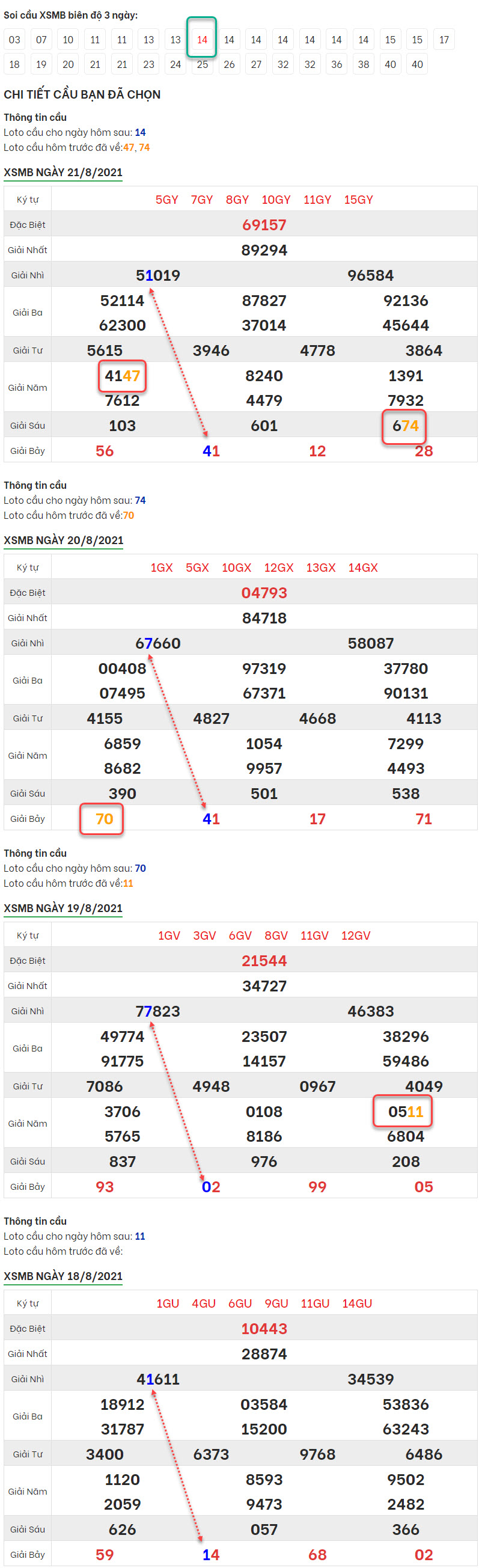Choose the 20 bridge button

[x=68, y=64]
